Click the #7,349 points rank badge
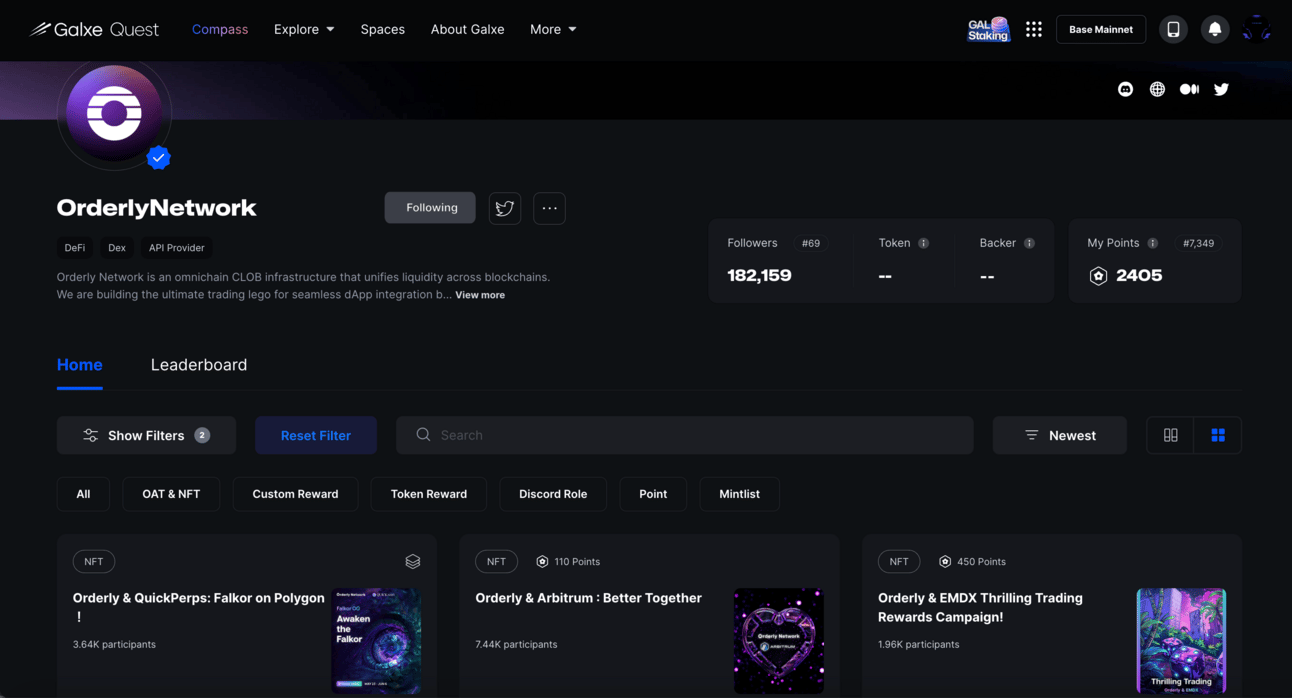 (x=1198, y=243)
